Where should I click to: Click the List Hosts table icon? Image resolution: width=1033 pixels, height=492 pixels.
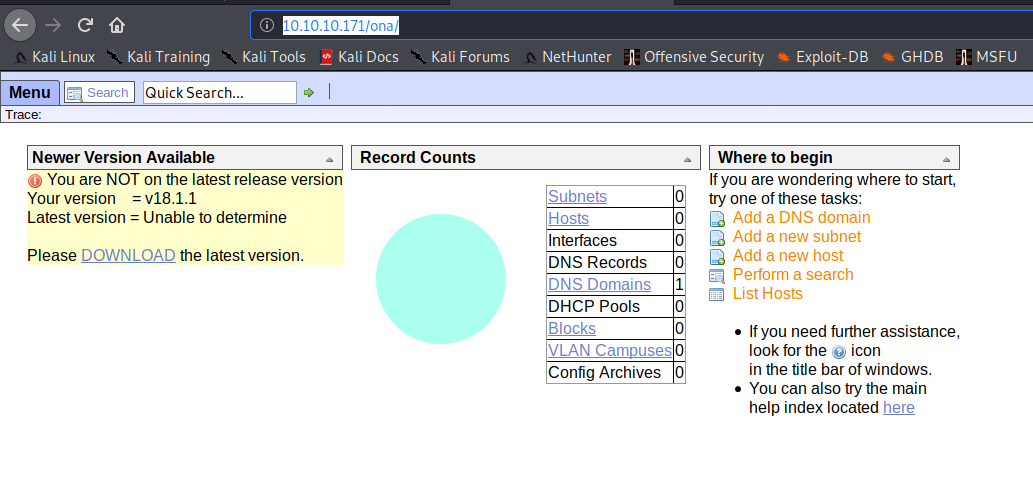pyautogui.click(x=717, y=294)
